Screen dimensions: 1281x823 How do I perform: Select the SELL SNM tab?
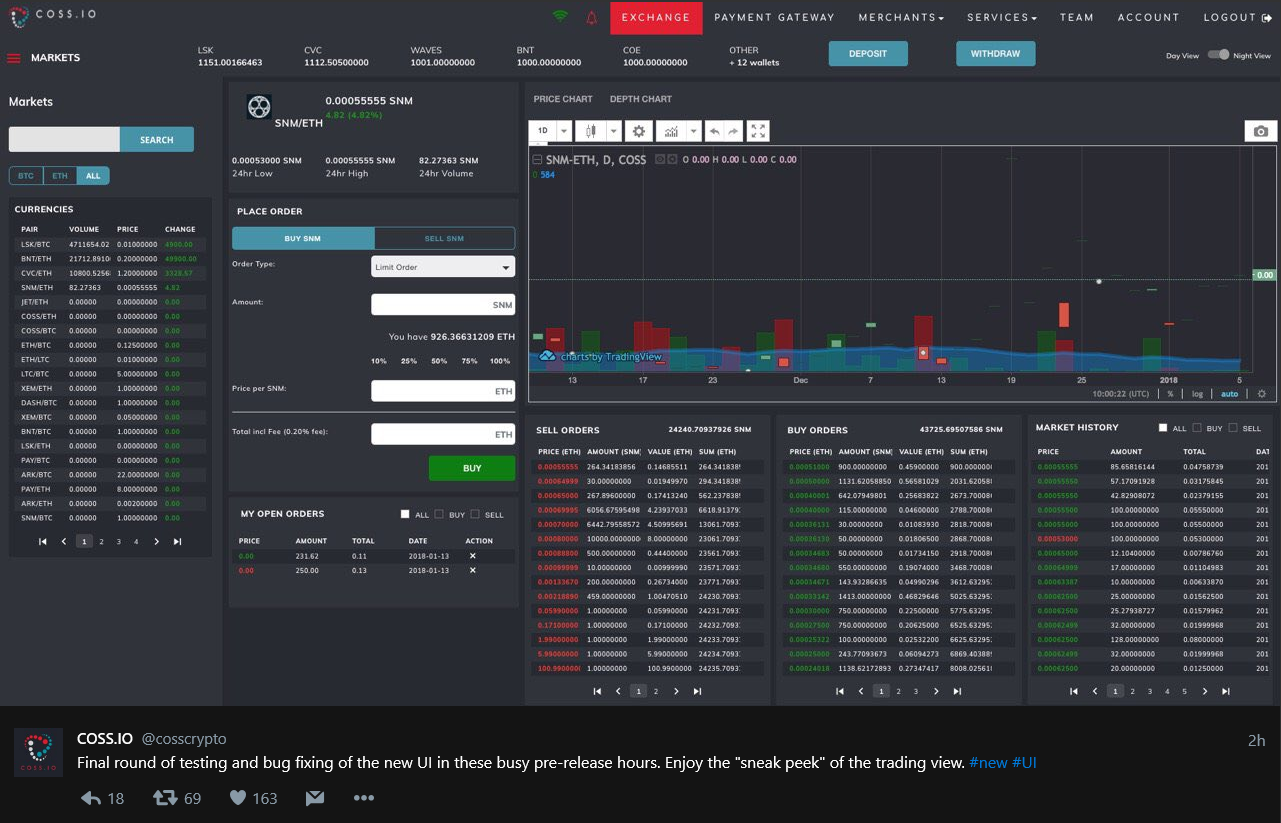coord(444,238)
